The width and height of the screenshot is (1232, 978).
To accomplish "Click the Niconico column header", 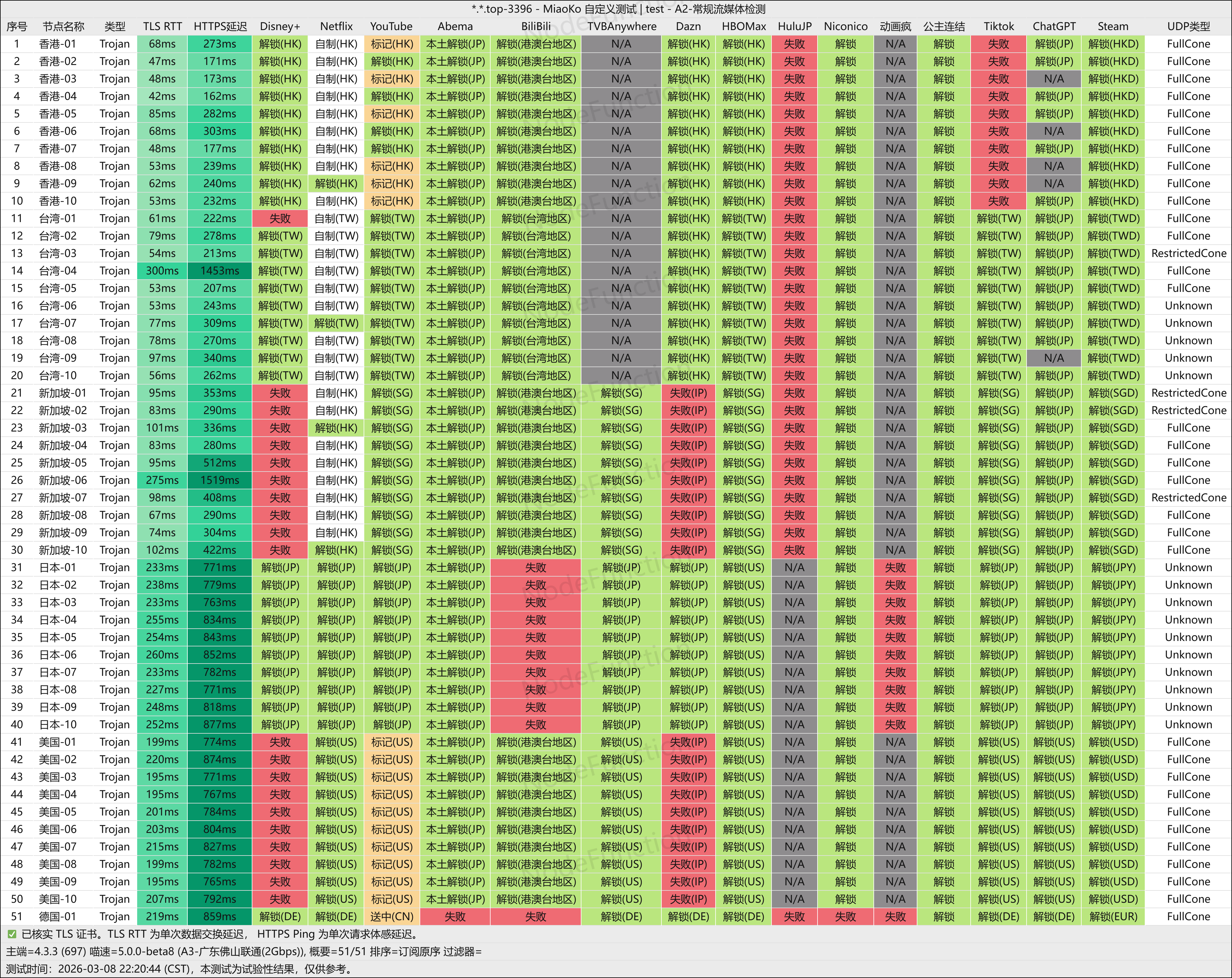I will 845,26.
